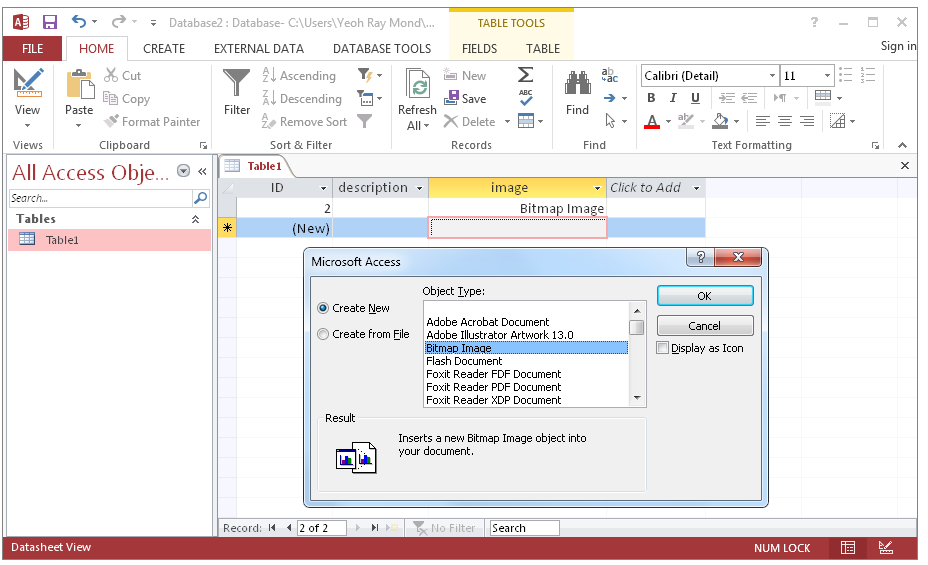Click Remove Sort
Screen dimensions: 928x565
[x=304, y=121]
